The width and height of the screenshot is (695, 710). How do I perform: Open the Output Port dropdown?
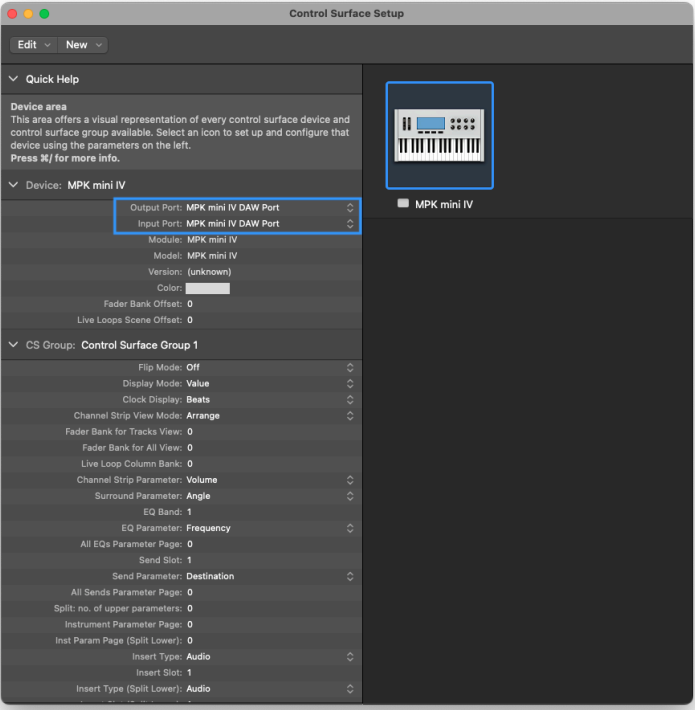[270, 207]
